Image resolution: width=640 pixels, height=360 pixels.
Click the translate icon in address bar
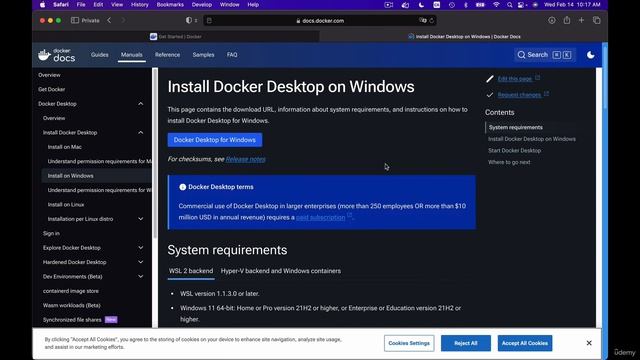[x=422, y=20]
